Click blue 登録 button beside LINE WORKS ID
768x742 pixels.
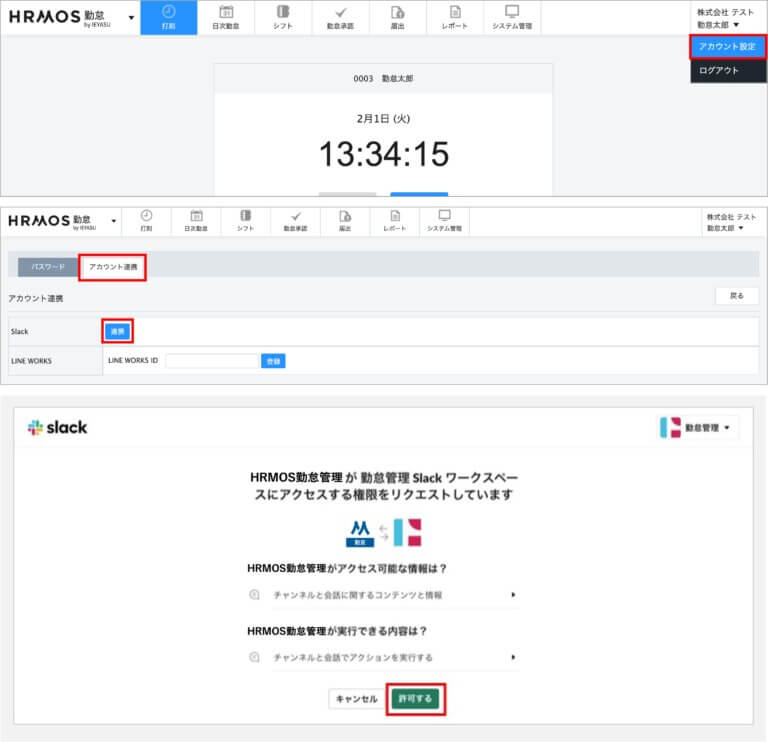[x=273, y=361]
